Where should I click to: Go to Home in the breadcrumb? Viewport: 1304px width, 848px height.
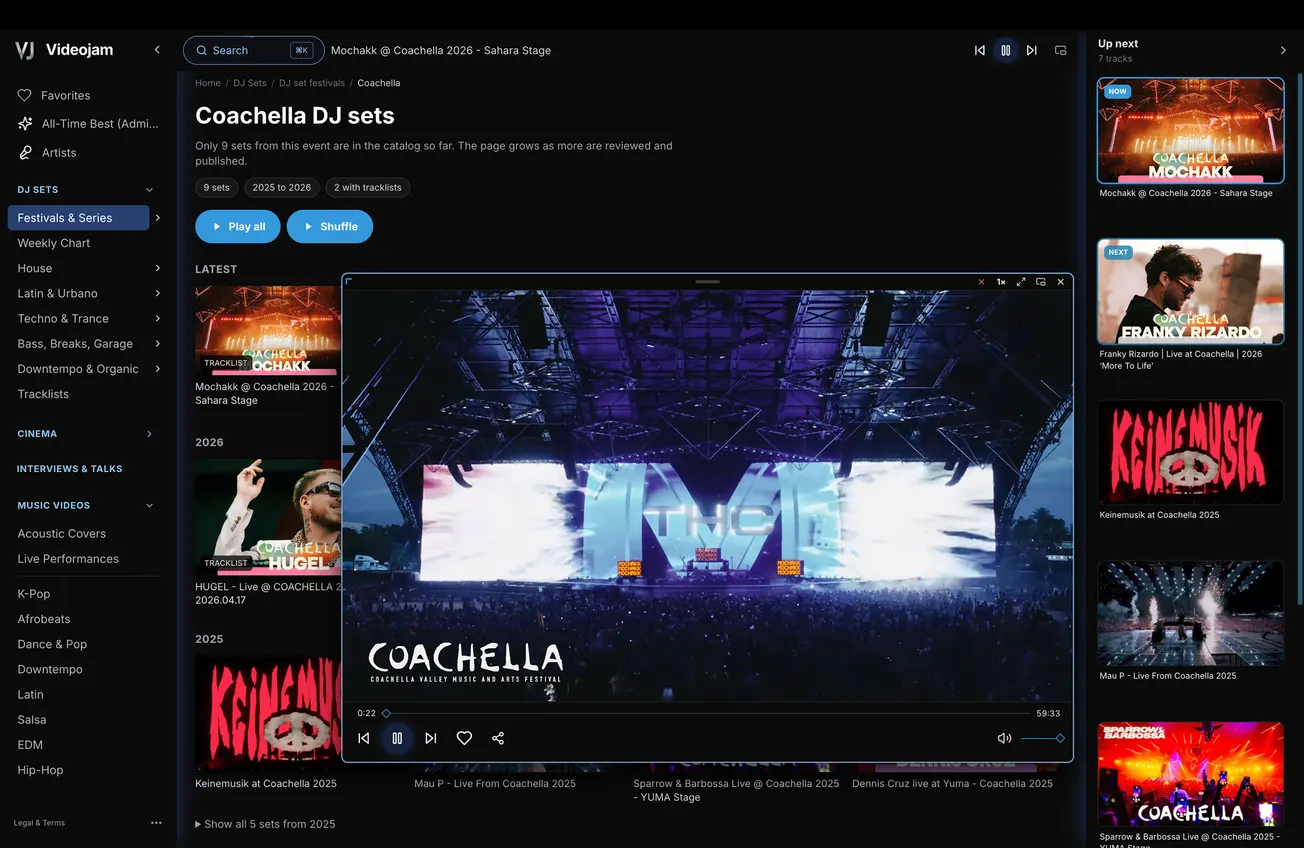click(208, 83)
